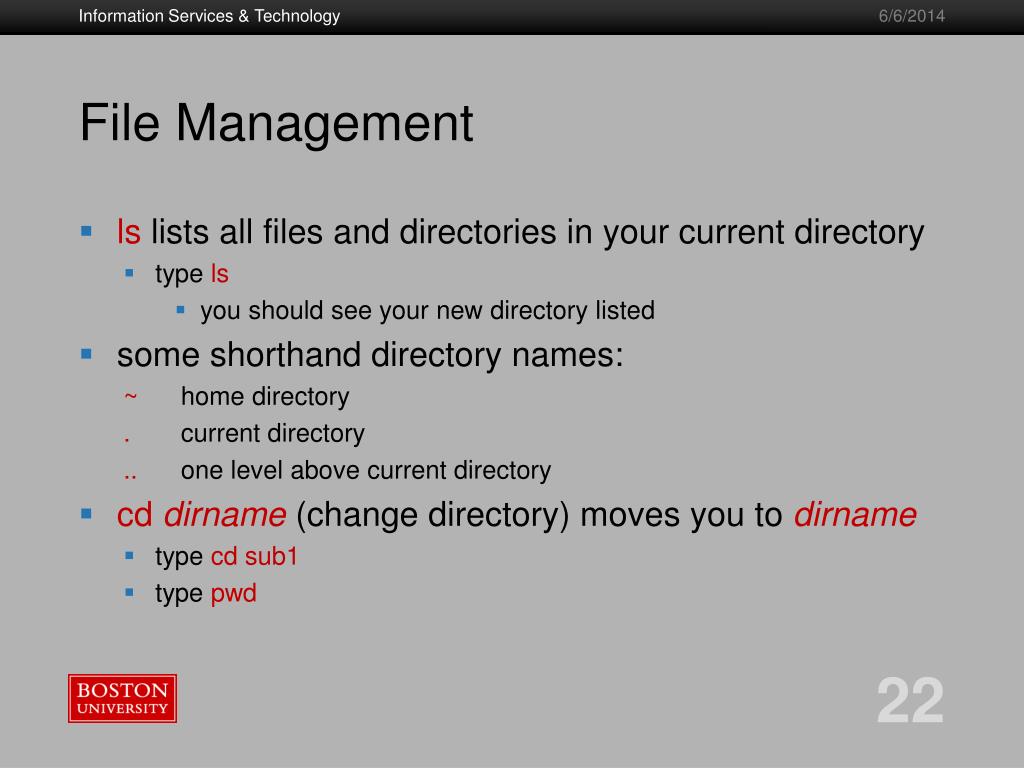
Task: Click the slide number 22
Action: coord(910,701)
